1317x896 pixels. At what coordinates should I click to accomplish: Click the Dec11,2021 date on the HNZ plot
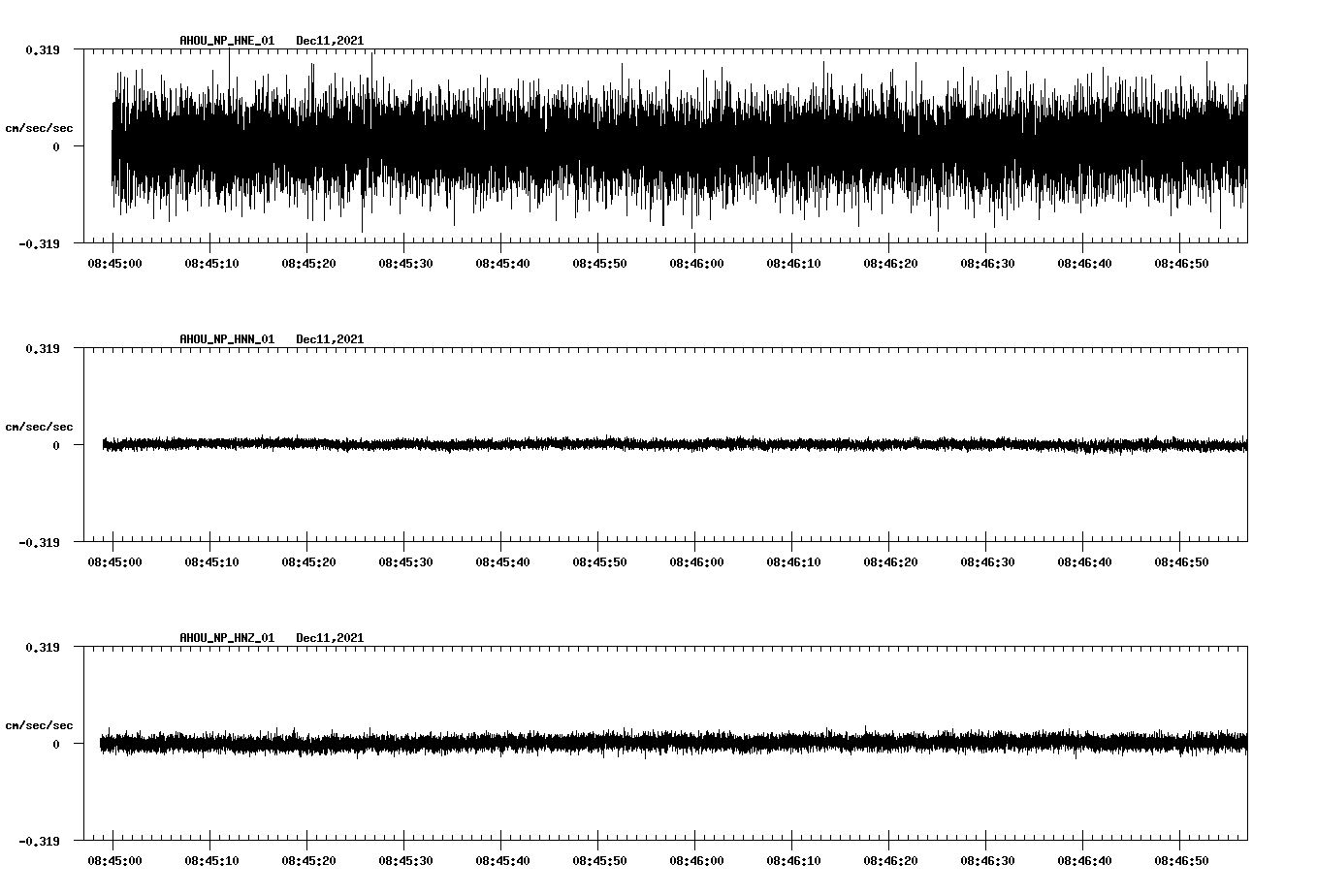330,638
